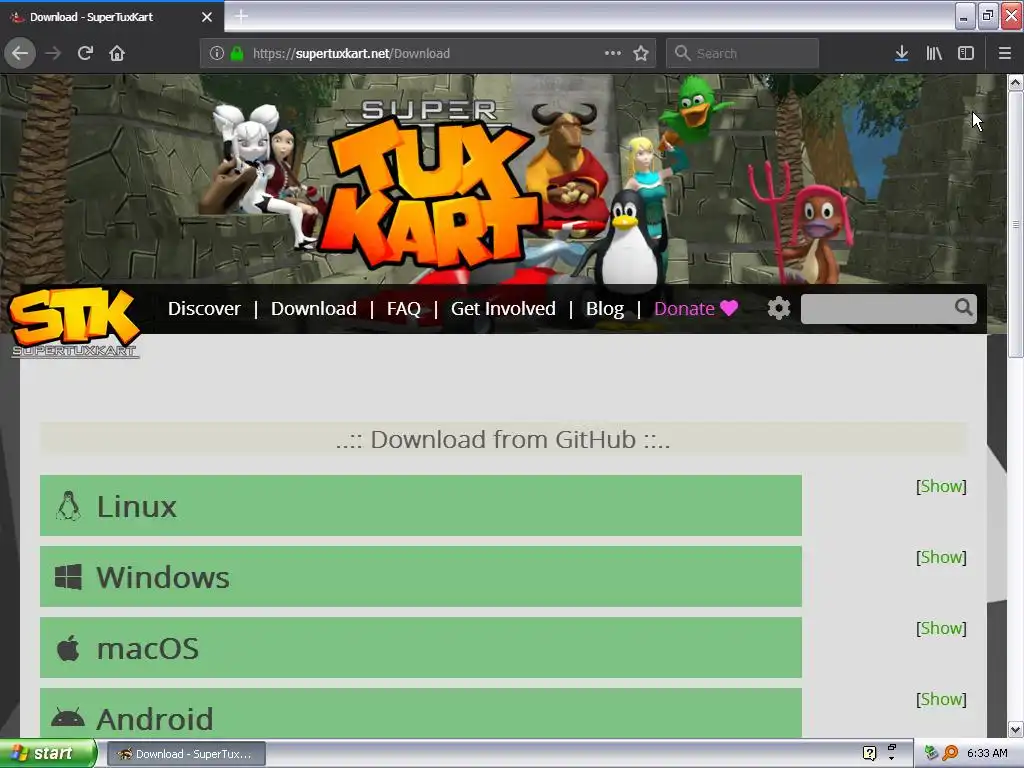1024x768 pixels.
Task: Open the Firefox hamburger menu
Action: pyautogui.click(x=1004, y=53)
